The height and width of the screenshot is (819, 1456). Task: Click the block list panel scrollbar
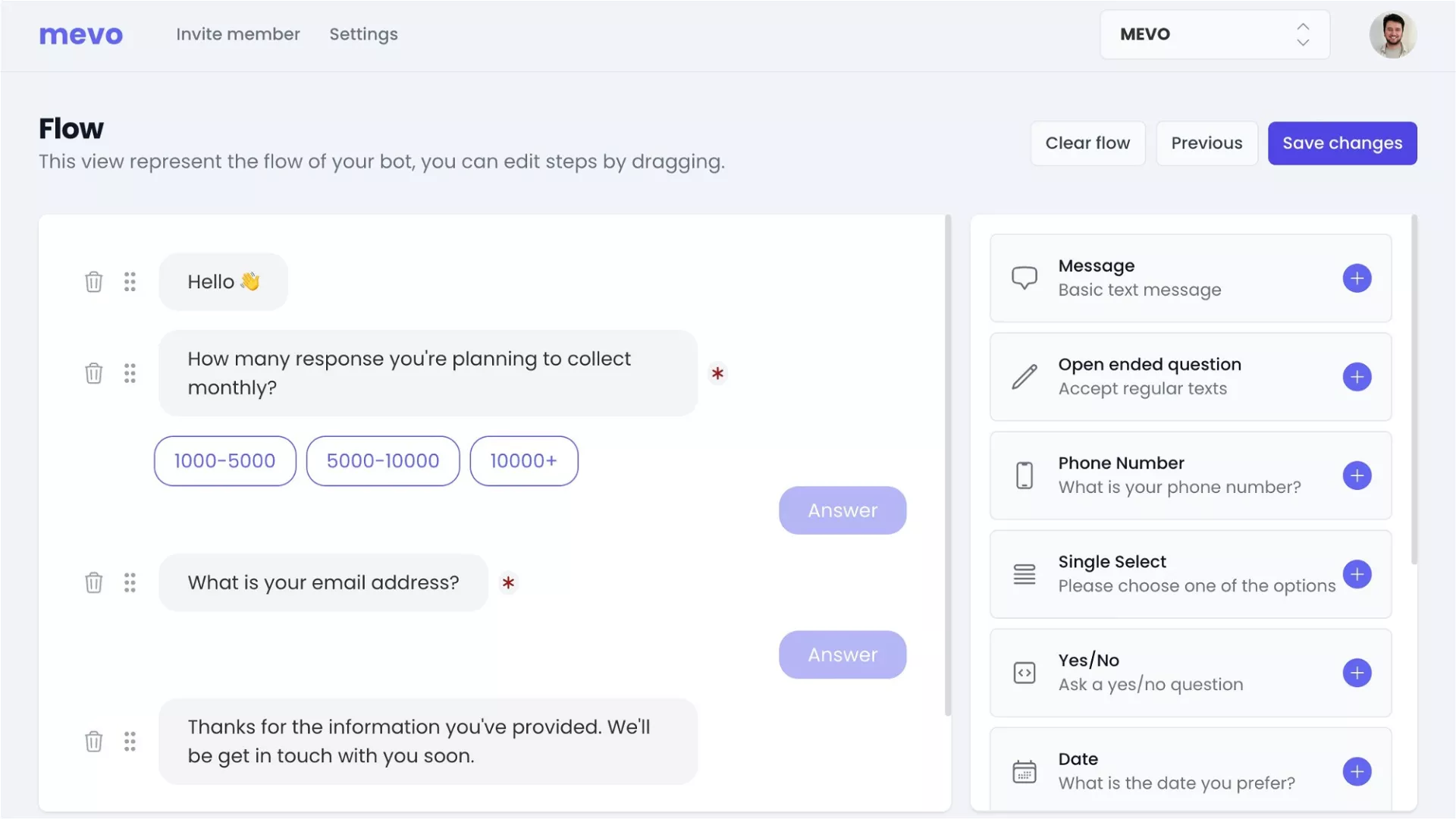1414,391
